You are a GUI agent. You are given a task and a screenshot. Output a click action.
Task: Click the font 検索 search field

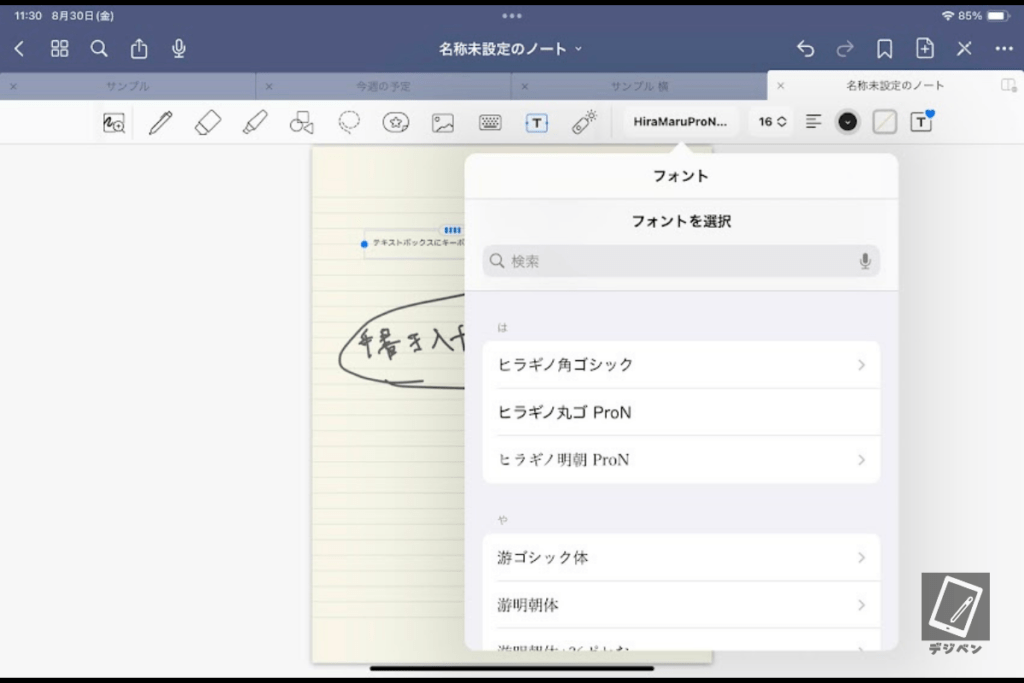coord(680,261)
